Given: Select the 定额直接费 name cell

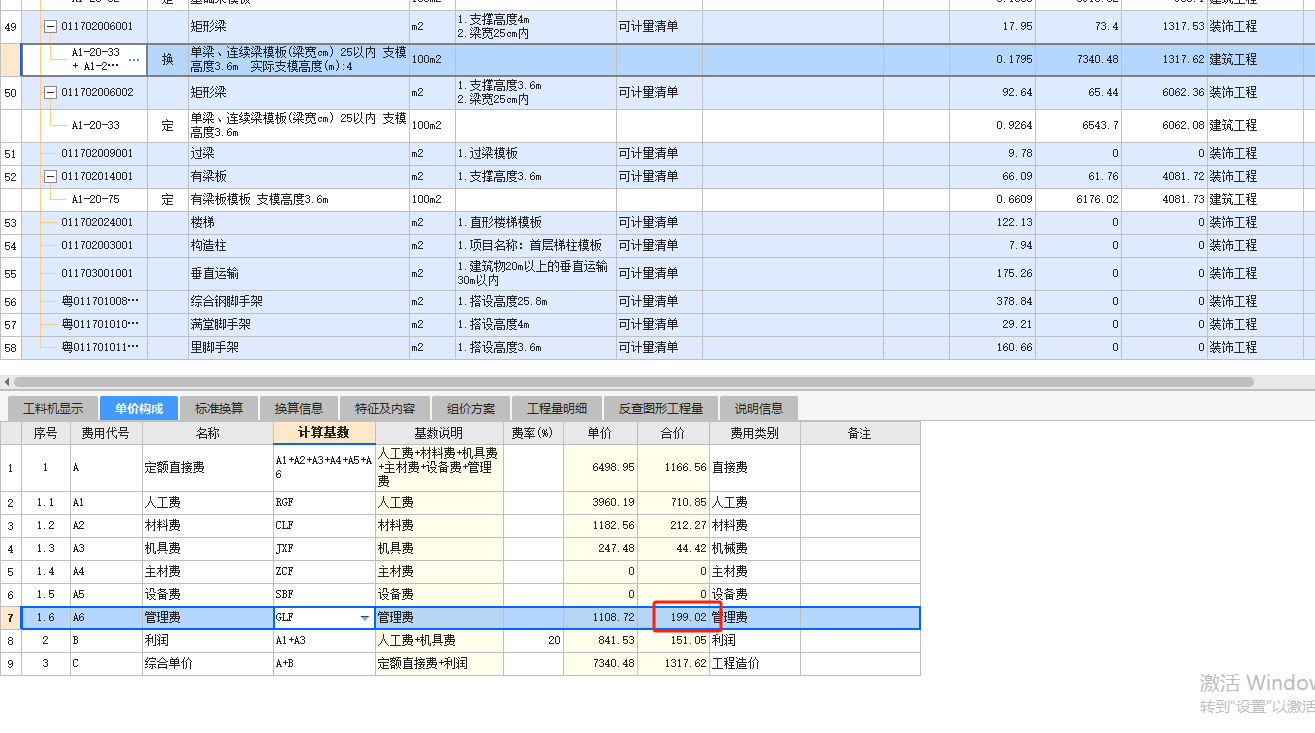Looking at the screenshot, I should click(x=208, y=468).
